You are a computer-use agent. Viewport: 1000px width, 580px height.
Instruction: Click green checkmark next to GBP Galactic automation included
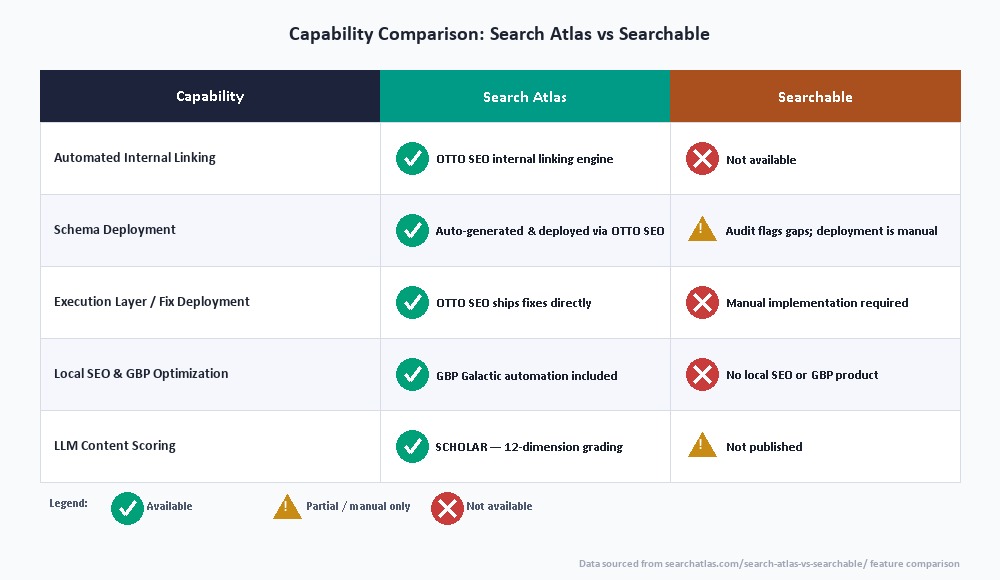[412, 375]
